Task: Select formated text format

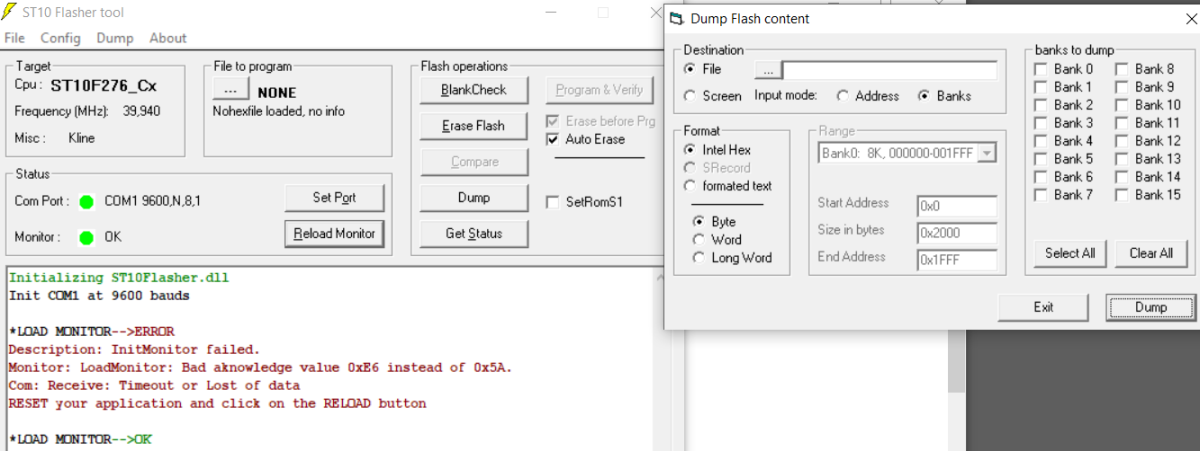Action: (690, 186)
